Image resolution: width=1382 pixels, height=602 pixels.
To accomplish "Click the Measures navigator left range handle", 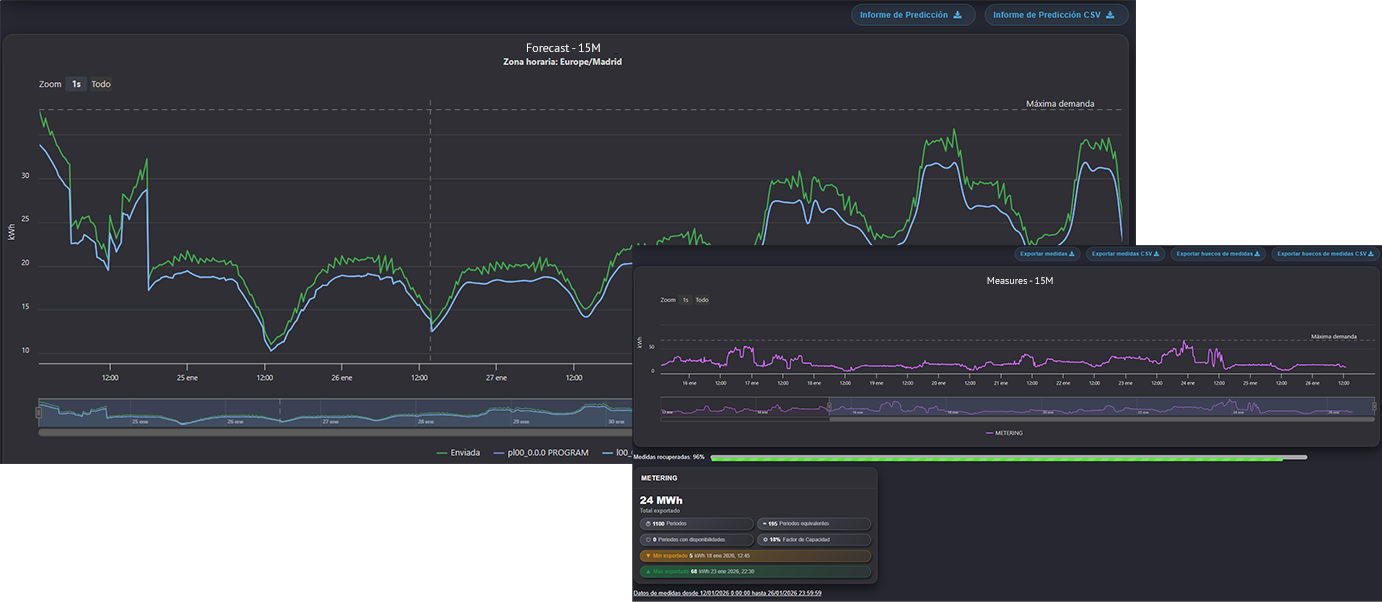I will (x=829, y=406).
